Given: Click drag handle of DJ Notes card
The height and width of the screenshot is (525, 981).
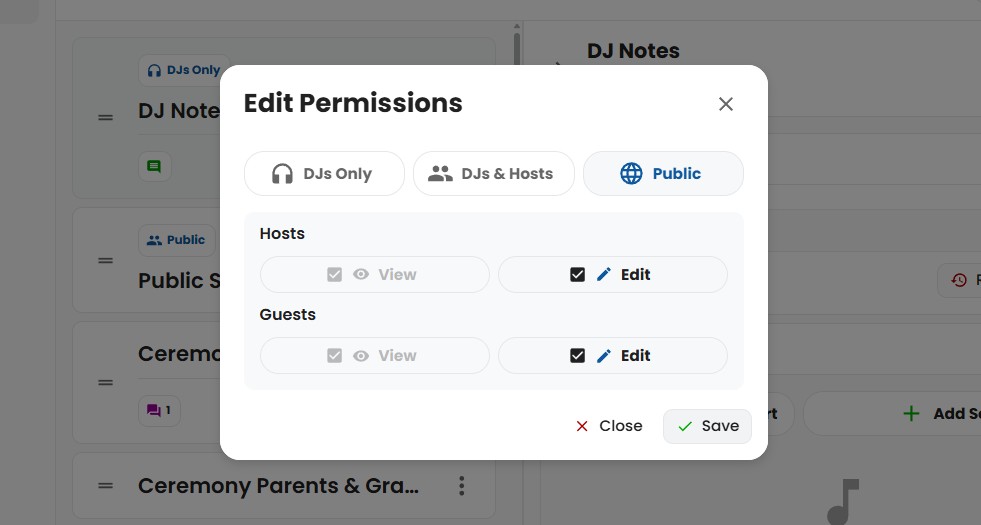Looking at the screenshot, I should tap(106, 118).
